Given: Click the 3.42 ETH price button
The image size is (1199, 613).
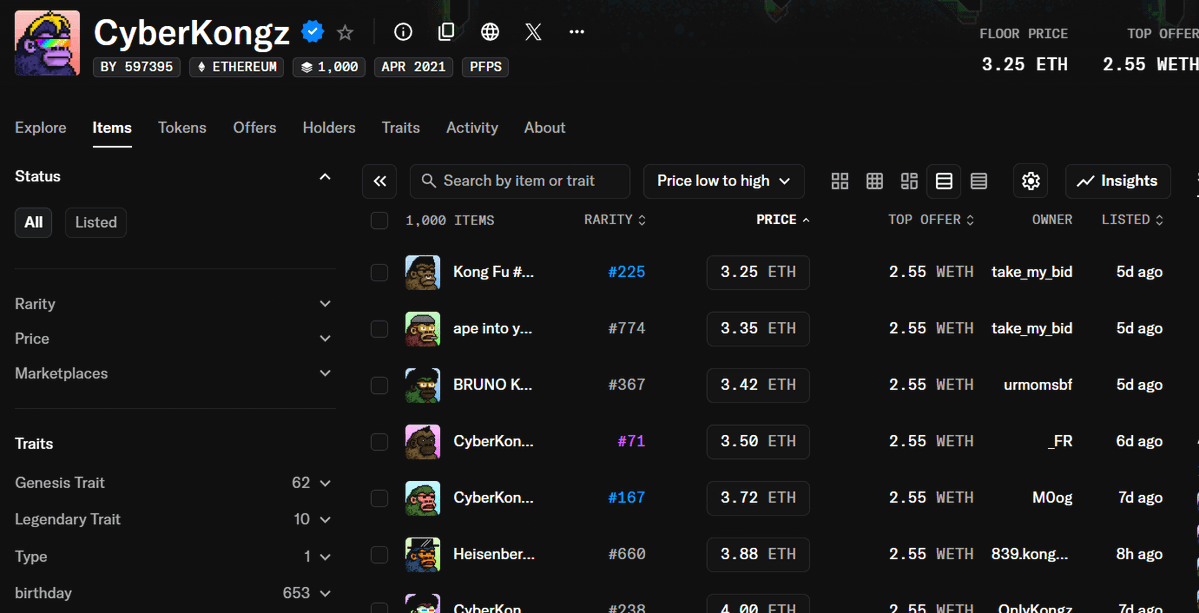Looking at the screenshot, I should coord(758,385).
